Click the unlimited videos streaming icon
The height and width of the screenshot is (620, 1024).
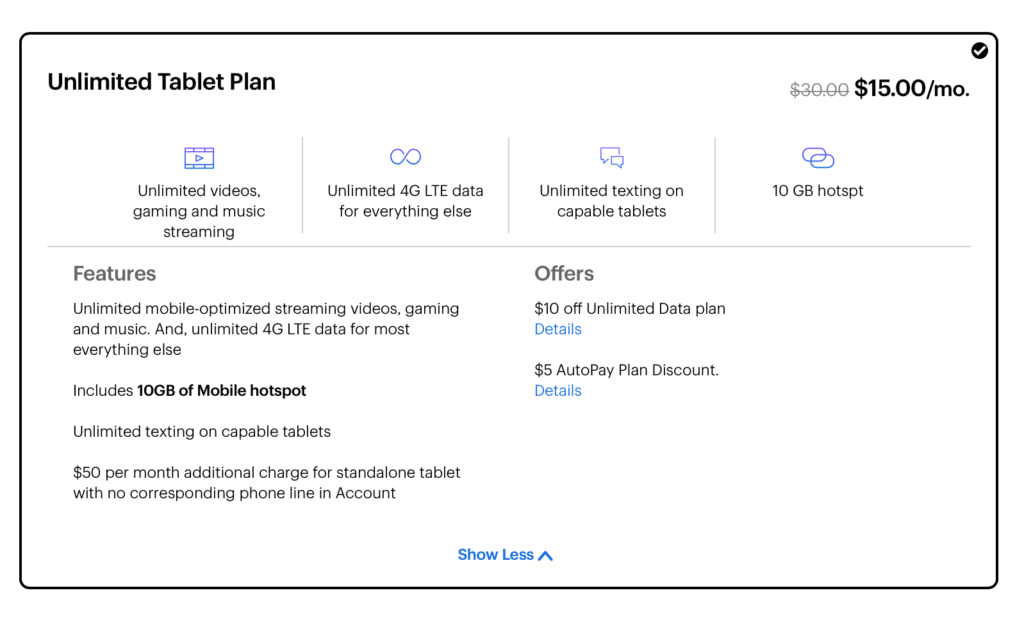[x=199, y=157]
